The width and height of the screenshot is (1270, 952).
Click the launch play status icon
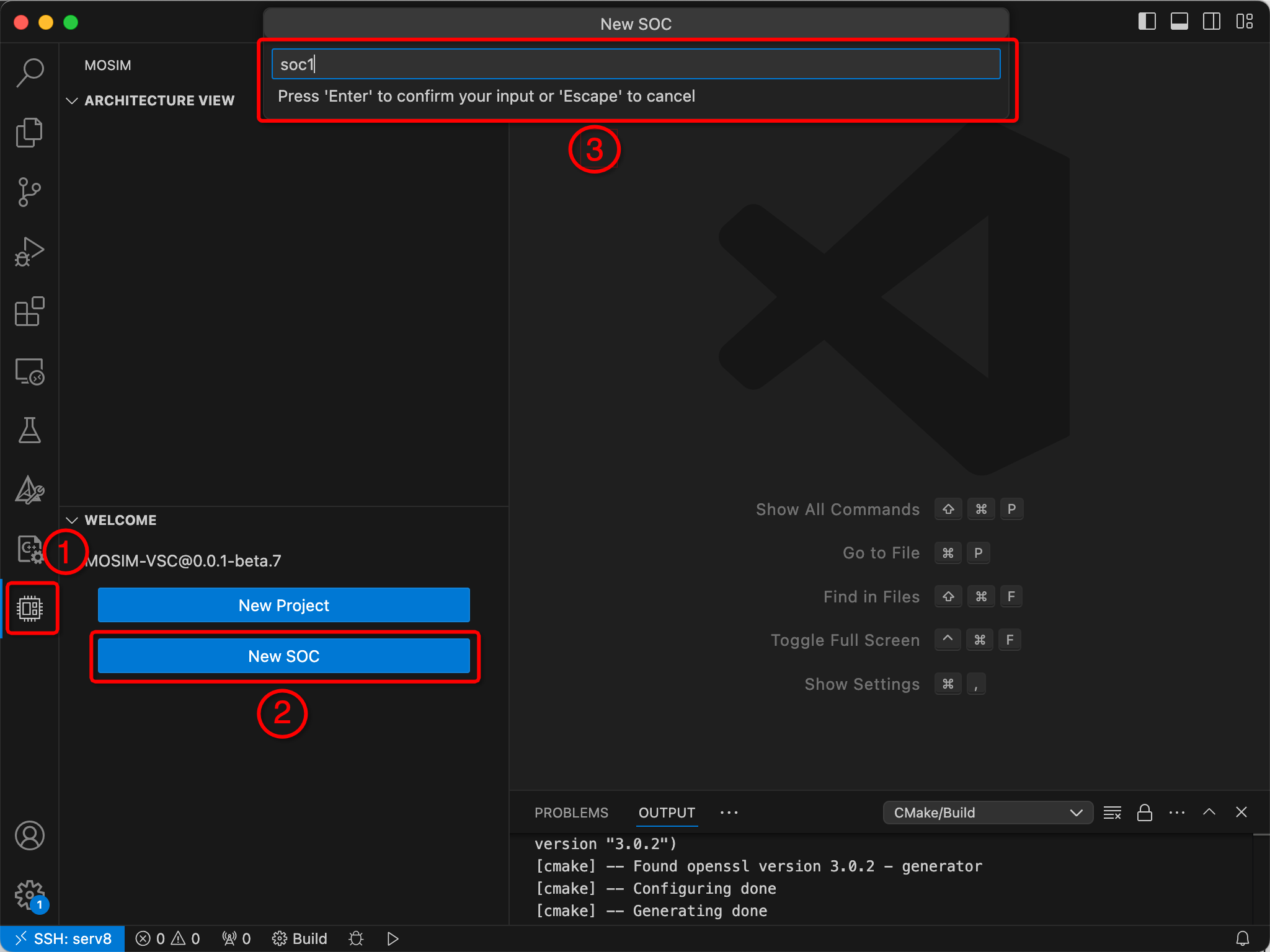(x=393, y=938)
